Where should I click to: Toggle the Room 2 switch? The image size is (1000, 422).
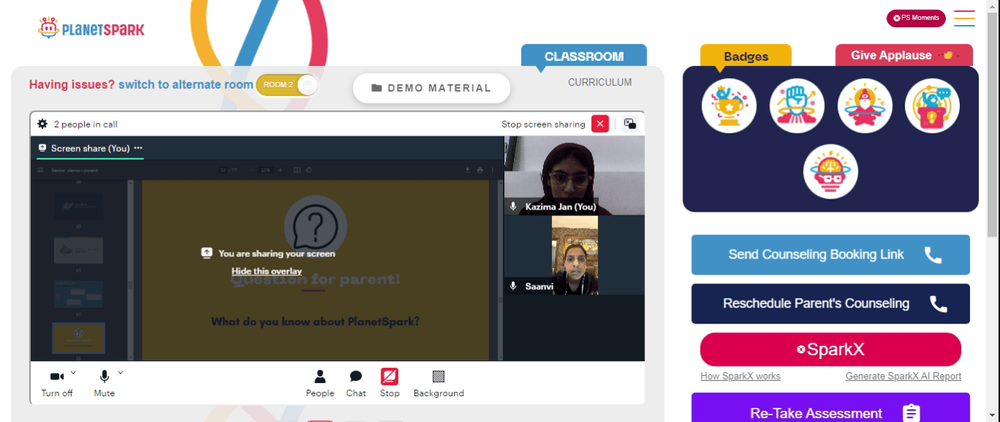287,85
